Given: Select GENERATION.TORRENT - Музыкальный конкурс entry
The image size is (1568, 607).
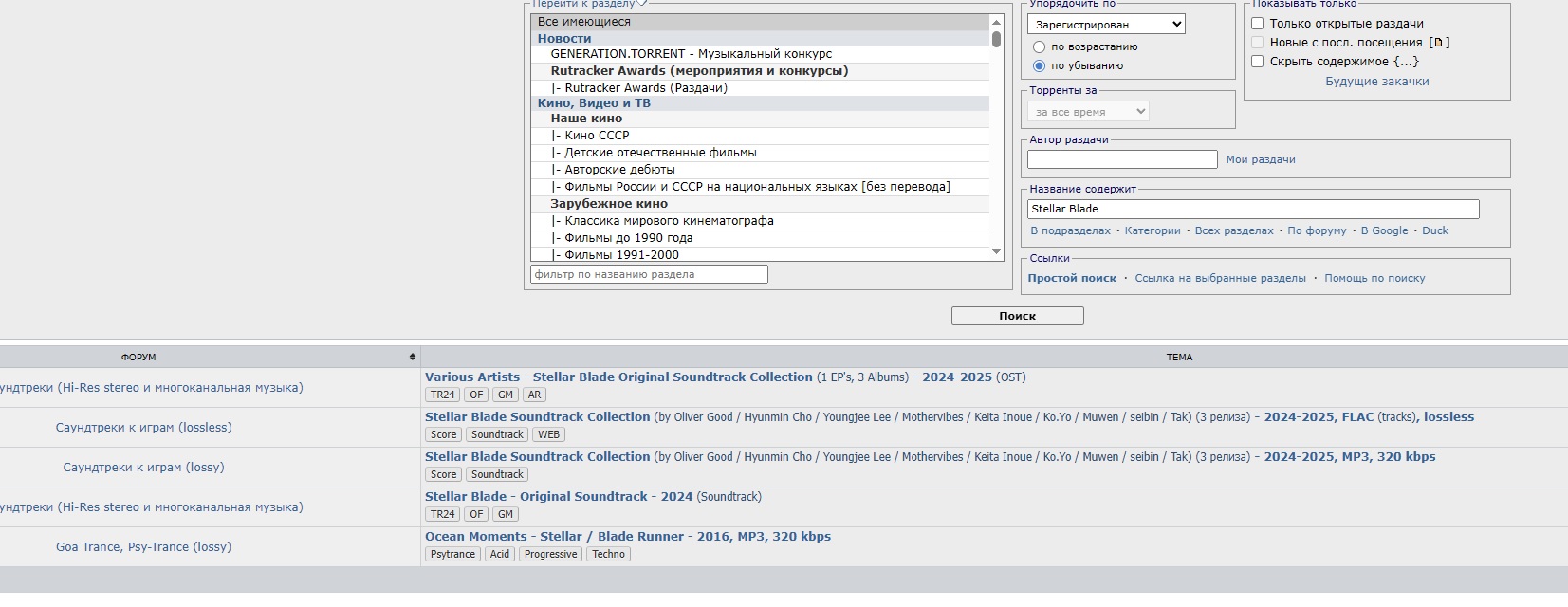Looking at the screenshot, I should pyautogui.click(x=760, y=54).
